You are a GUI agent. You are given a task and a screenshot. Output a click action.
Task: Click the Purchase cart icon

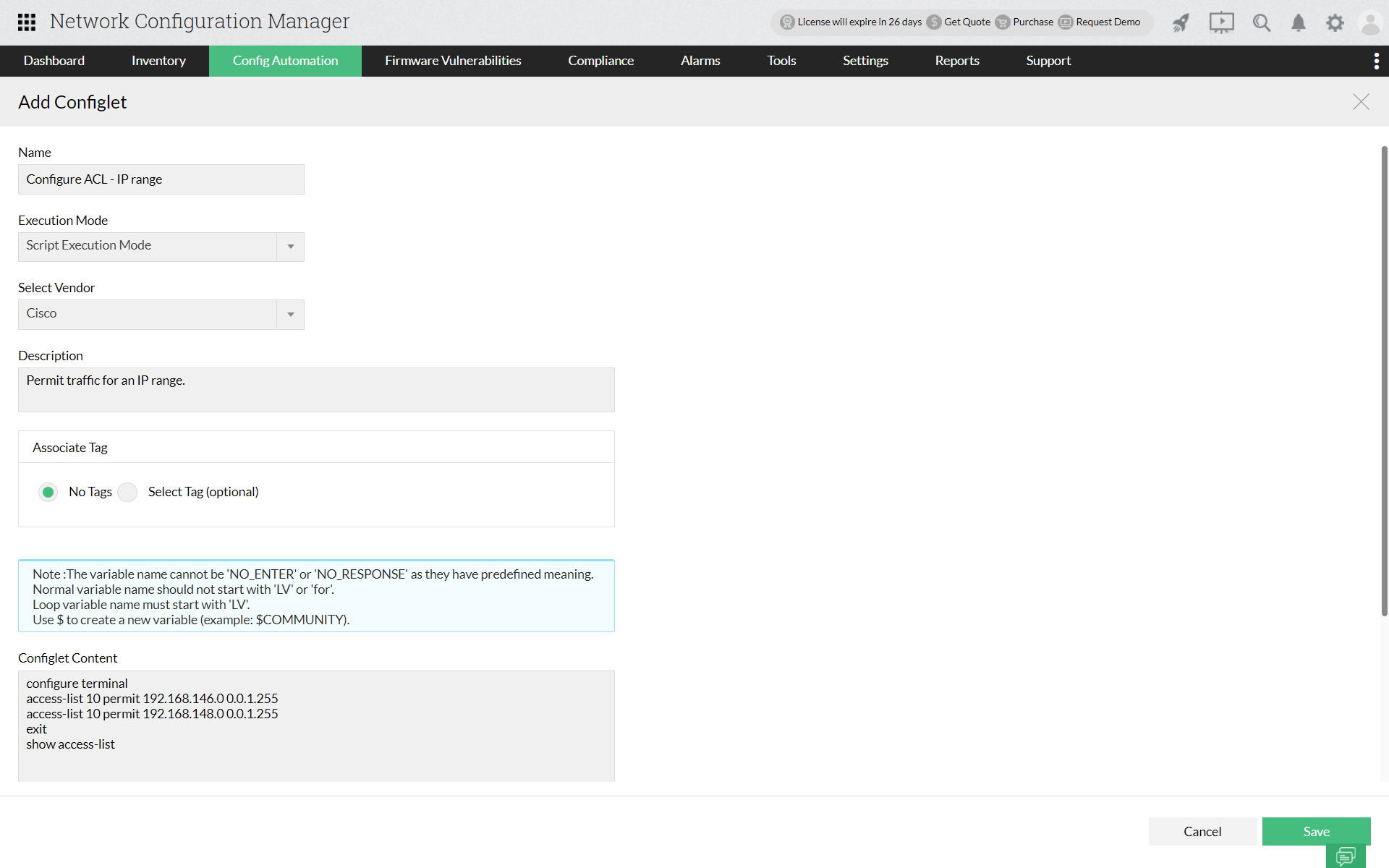(1002, 22)
